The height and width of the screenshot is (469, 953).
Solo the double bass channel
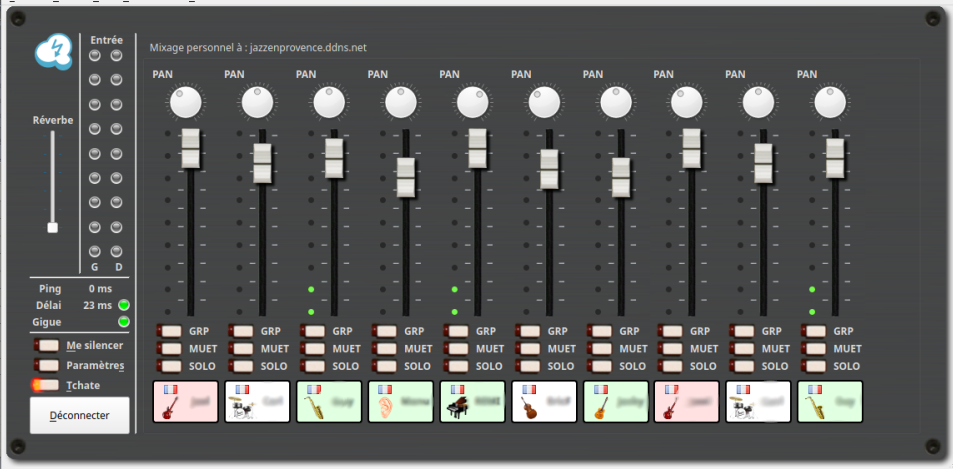(x=528, y=366)
